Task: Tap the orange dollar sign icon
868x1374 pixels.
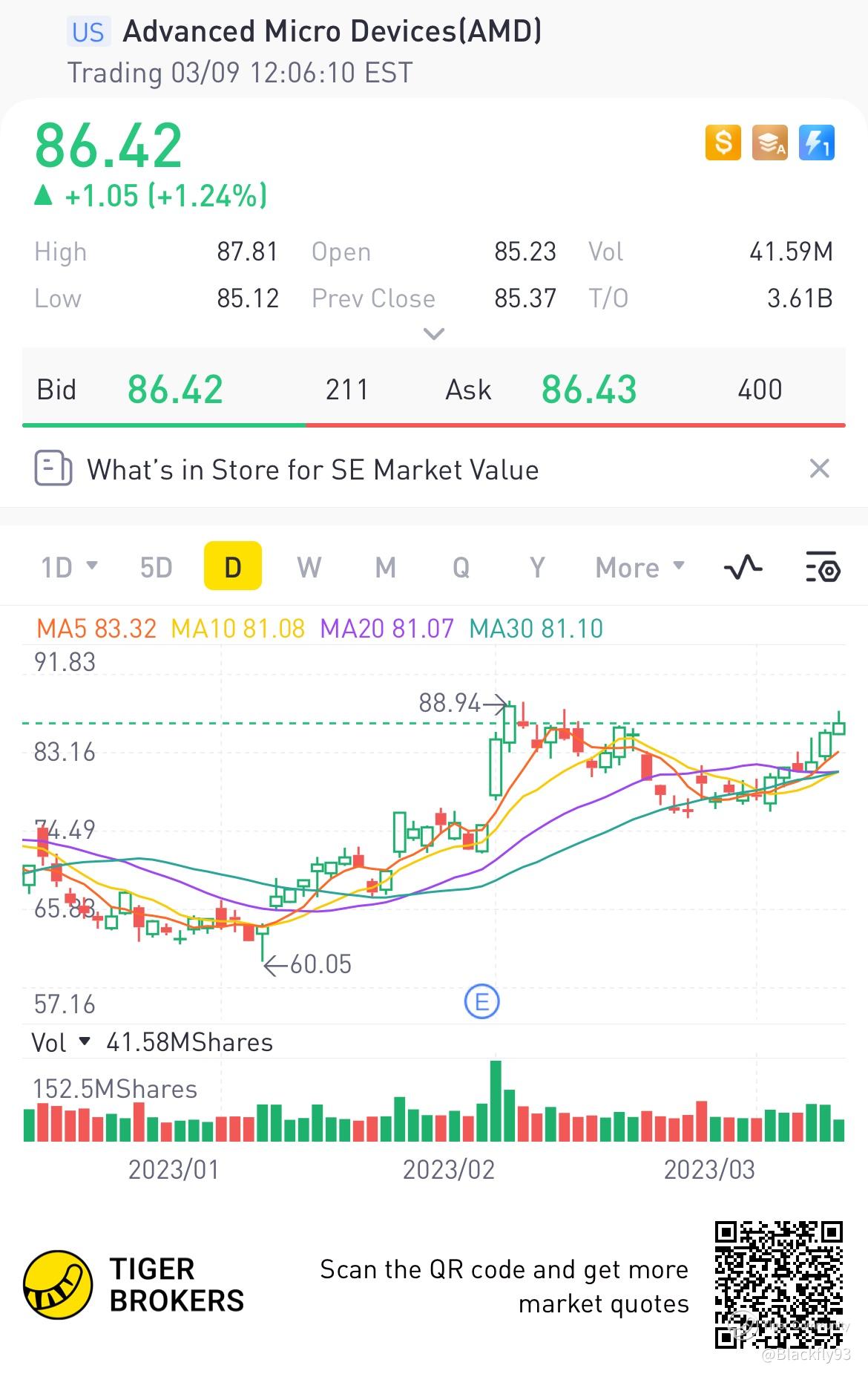Action: point(723,143)
